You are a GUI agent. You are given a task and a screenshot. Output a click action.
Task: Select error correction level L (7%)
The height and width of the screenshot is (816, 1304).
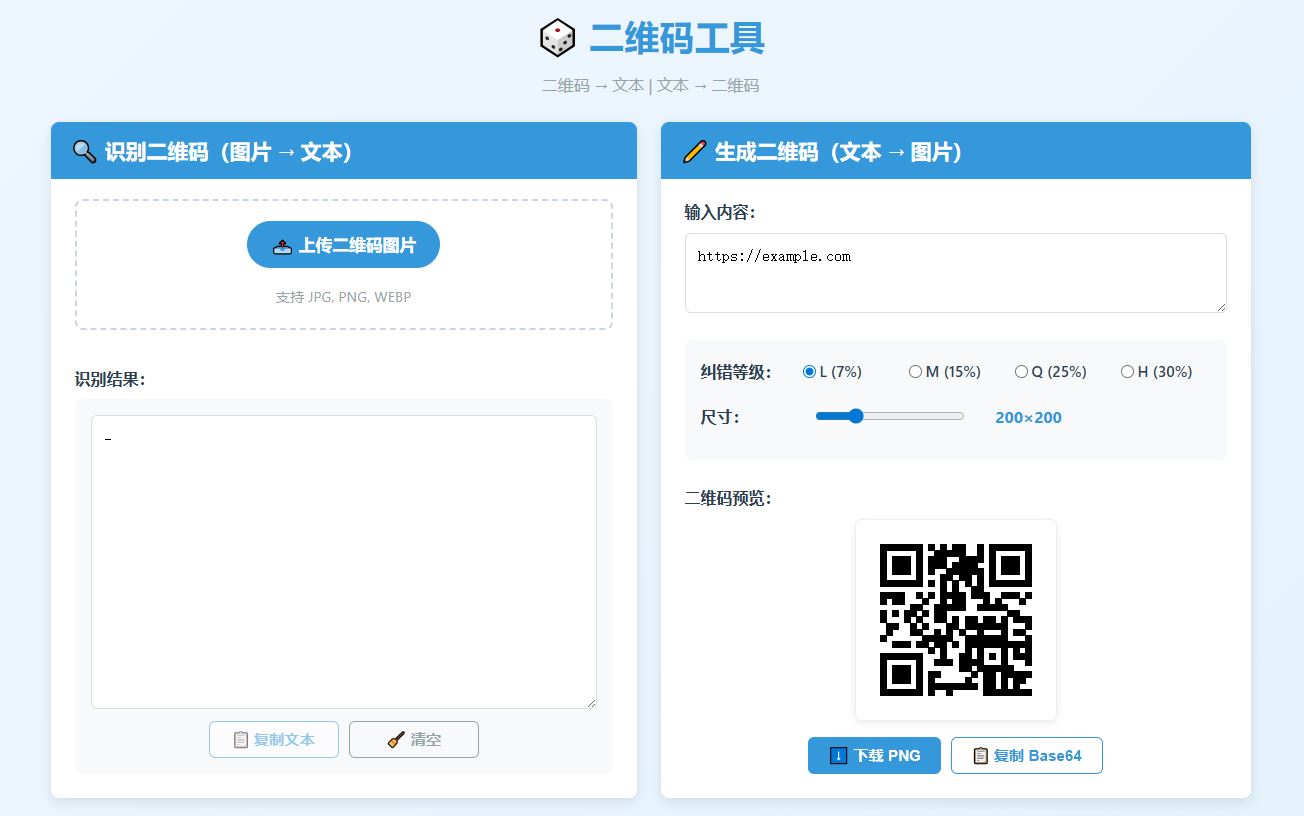point(809,372)
